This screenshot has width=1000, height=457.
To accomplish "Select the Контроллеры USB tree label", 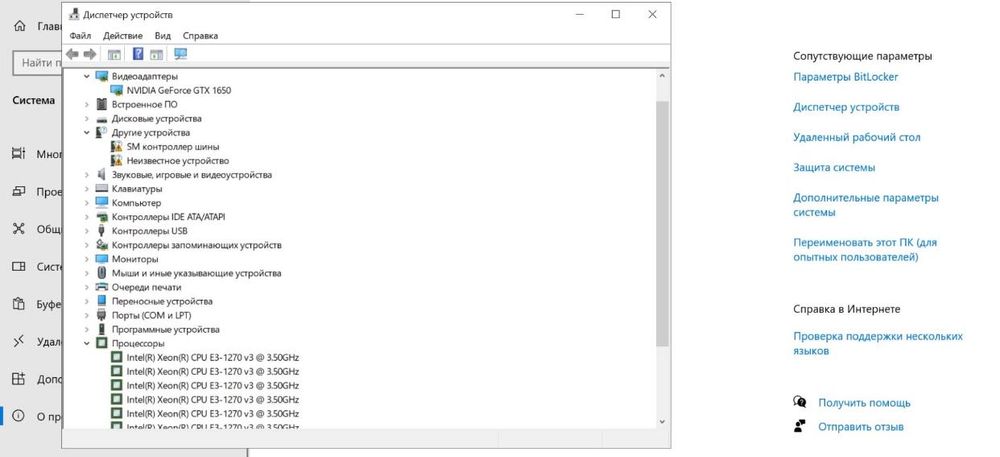I will (149, 231).
